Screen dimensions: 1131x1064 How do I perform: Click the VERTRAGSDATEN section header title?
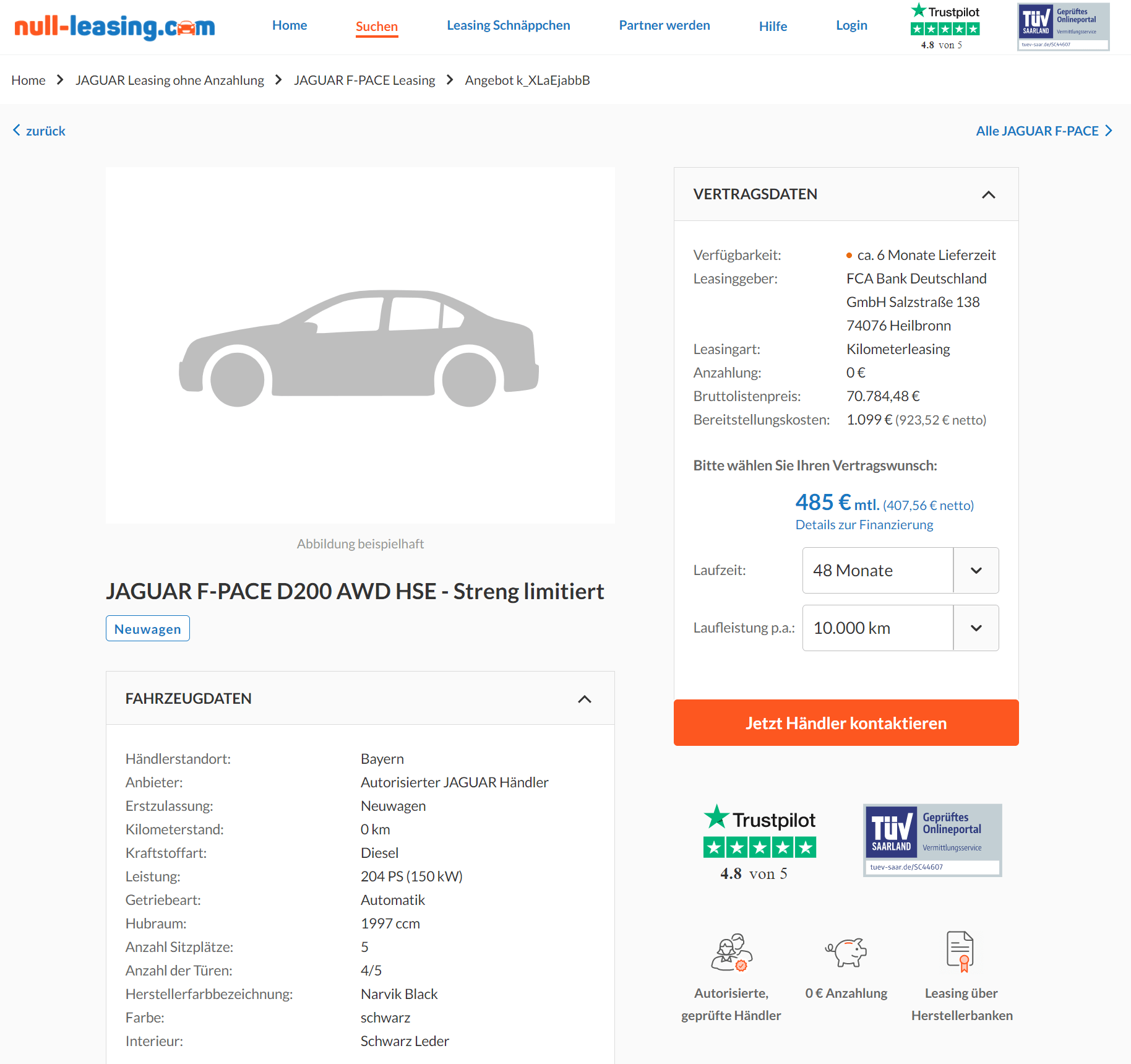[755, 194]
